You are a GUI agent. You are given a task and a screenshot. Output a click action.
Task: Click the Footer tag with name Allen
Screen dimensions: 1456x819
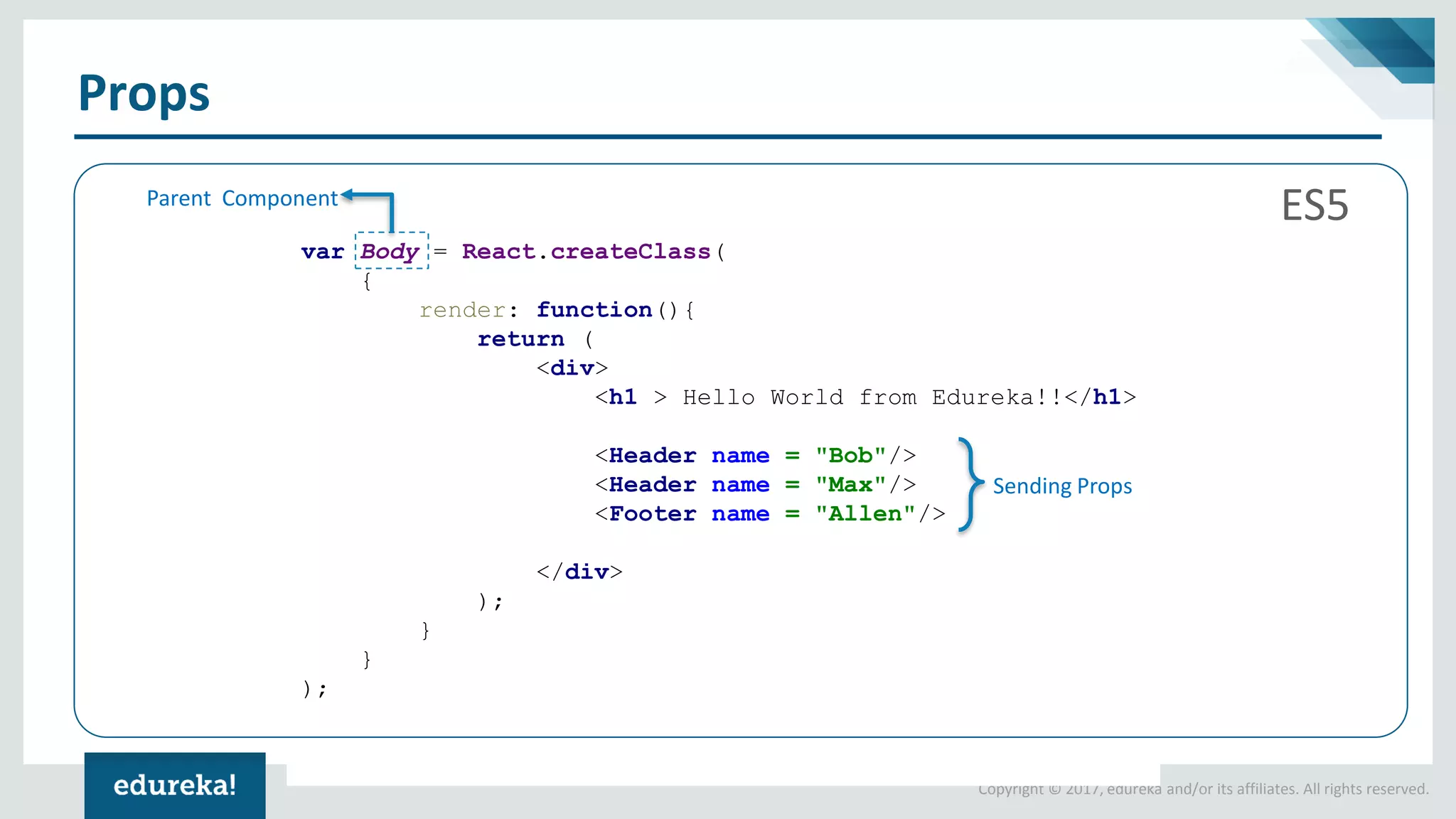770,514
